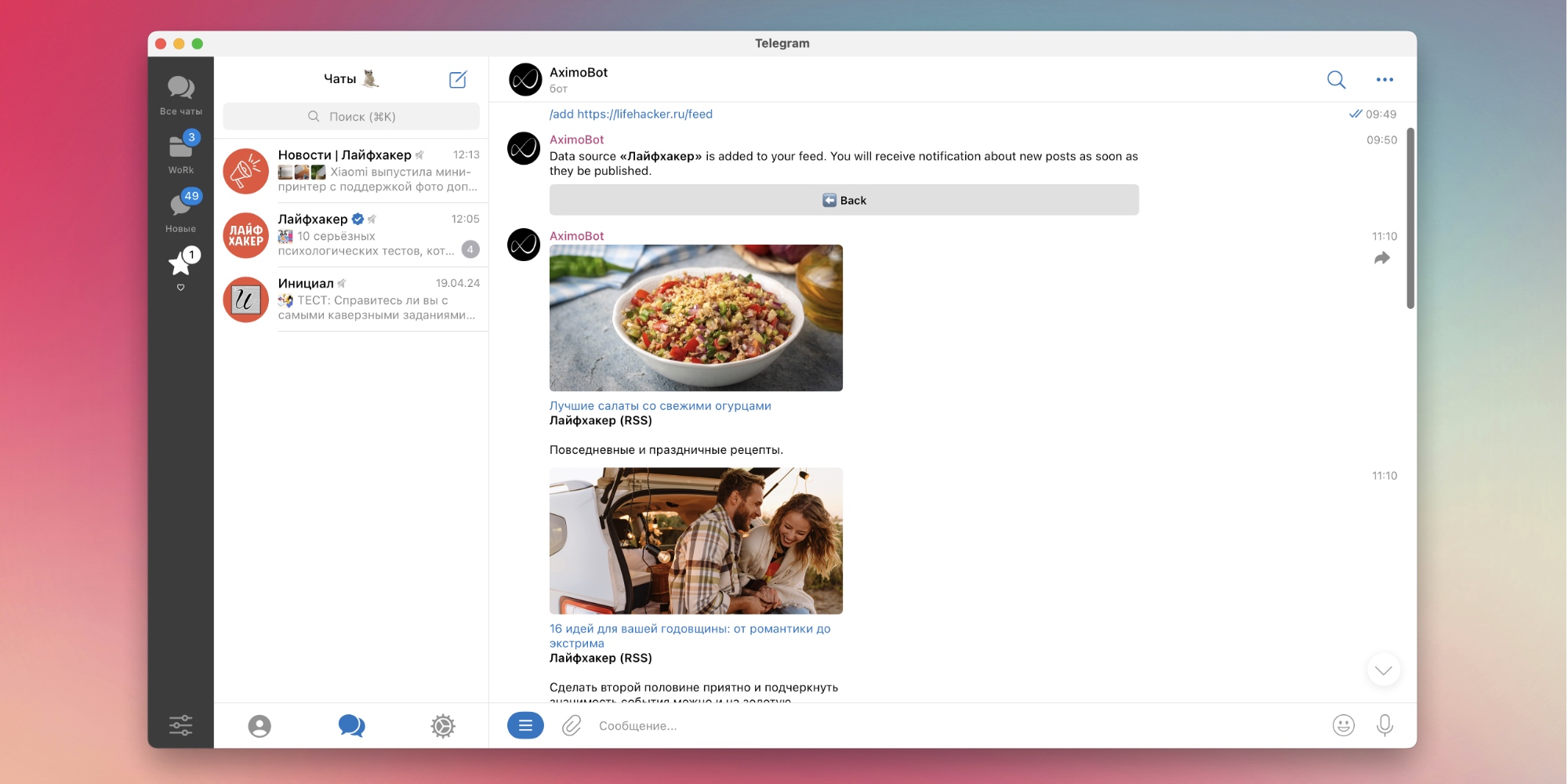The height and width of the screenshot is (784, 1568).
Task: Click the 'Сообщение...' message field
Action: 956,726
